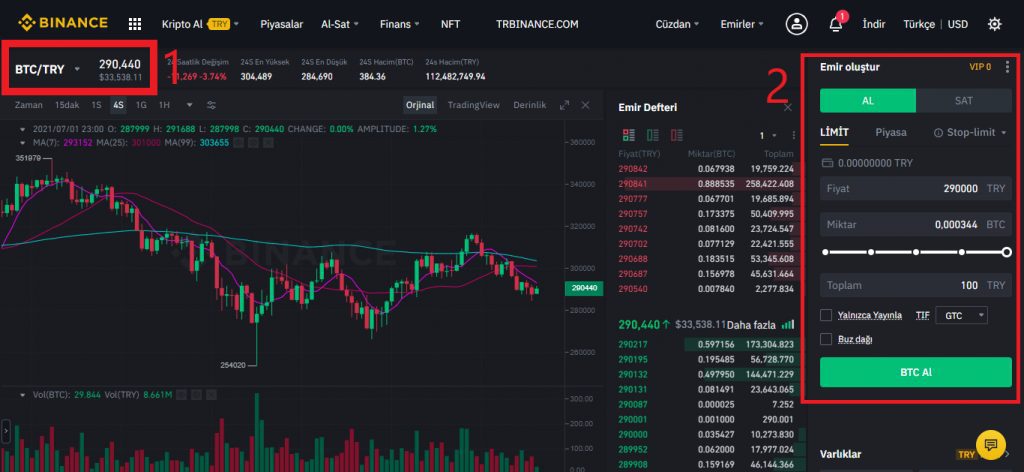The height and width of the screenshot is (472, 1024).
Task: Click the Zaman chart option
Action: (29, 104)
